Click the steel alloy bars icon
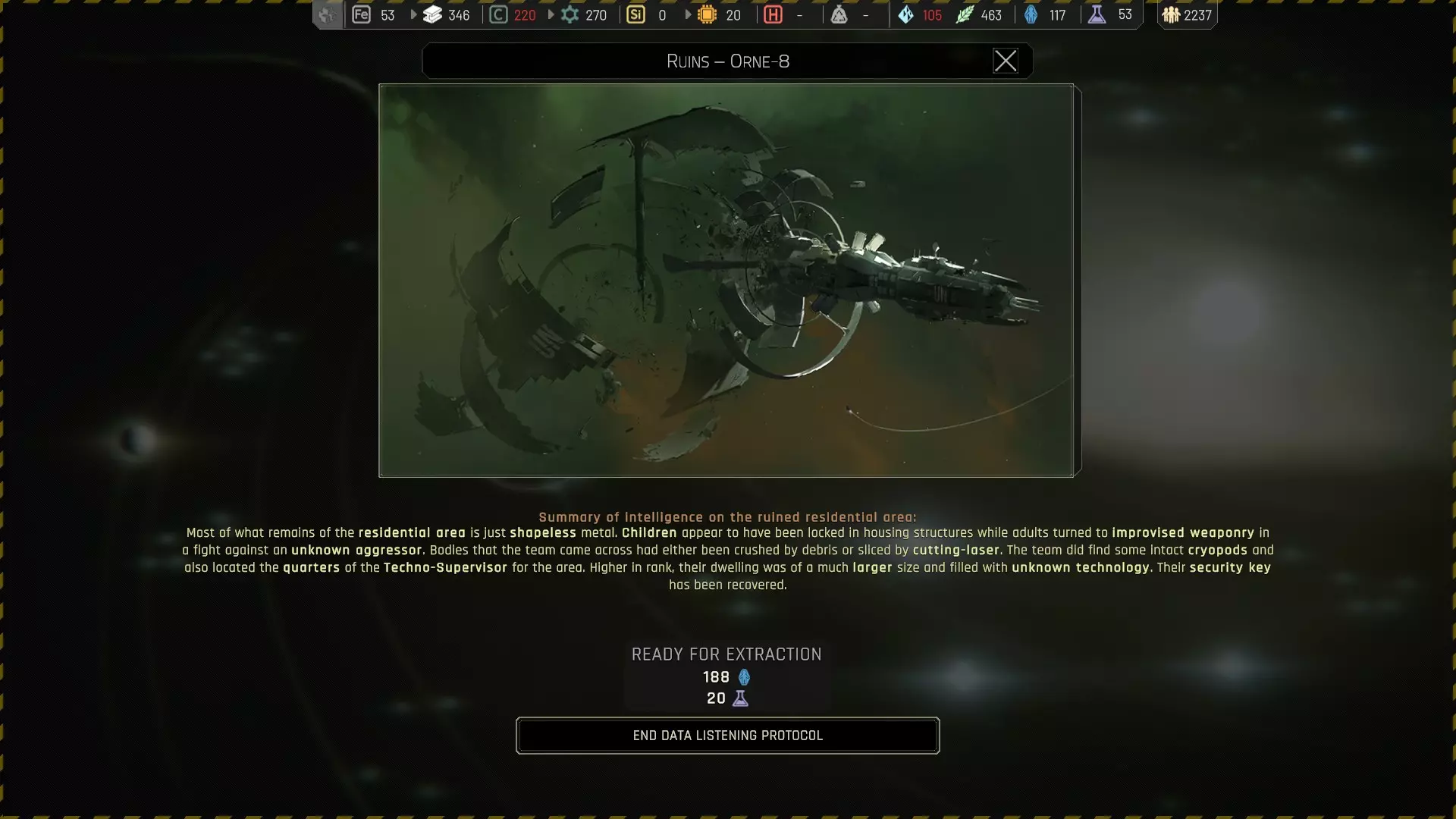Image resolution: width=1456 pixels, height=819 pixels. [432, 14]
